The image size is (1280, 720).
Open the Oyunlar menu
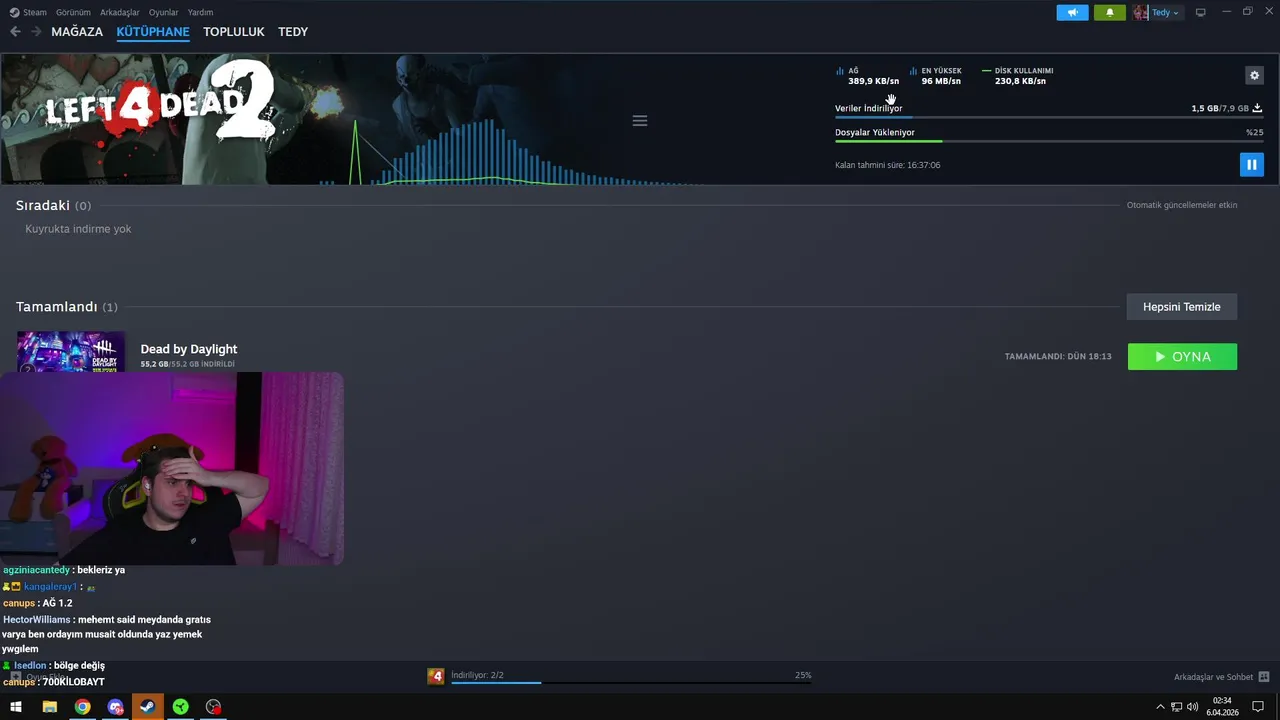[x=163, y=12]
